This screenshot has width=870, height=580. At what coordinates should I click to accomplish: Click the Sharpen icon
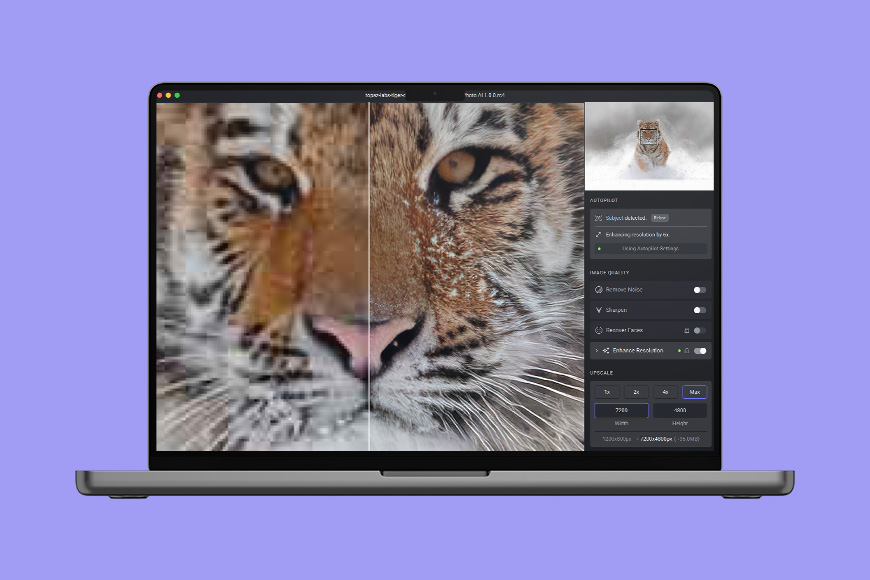[x=598, y=310]
